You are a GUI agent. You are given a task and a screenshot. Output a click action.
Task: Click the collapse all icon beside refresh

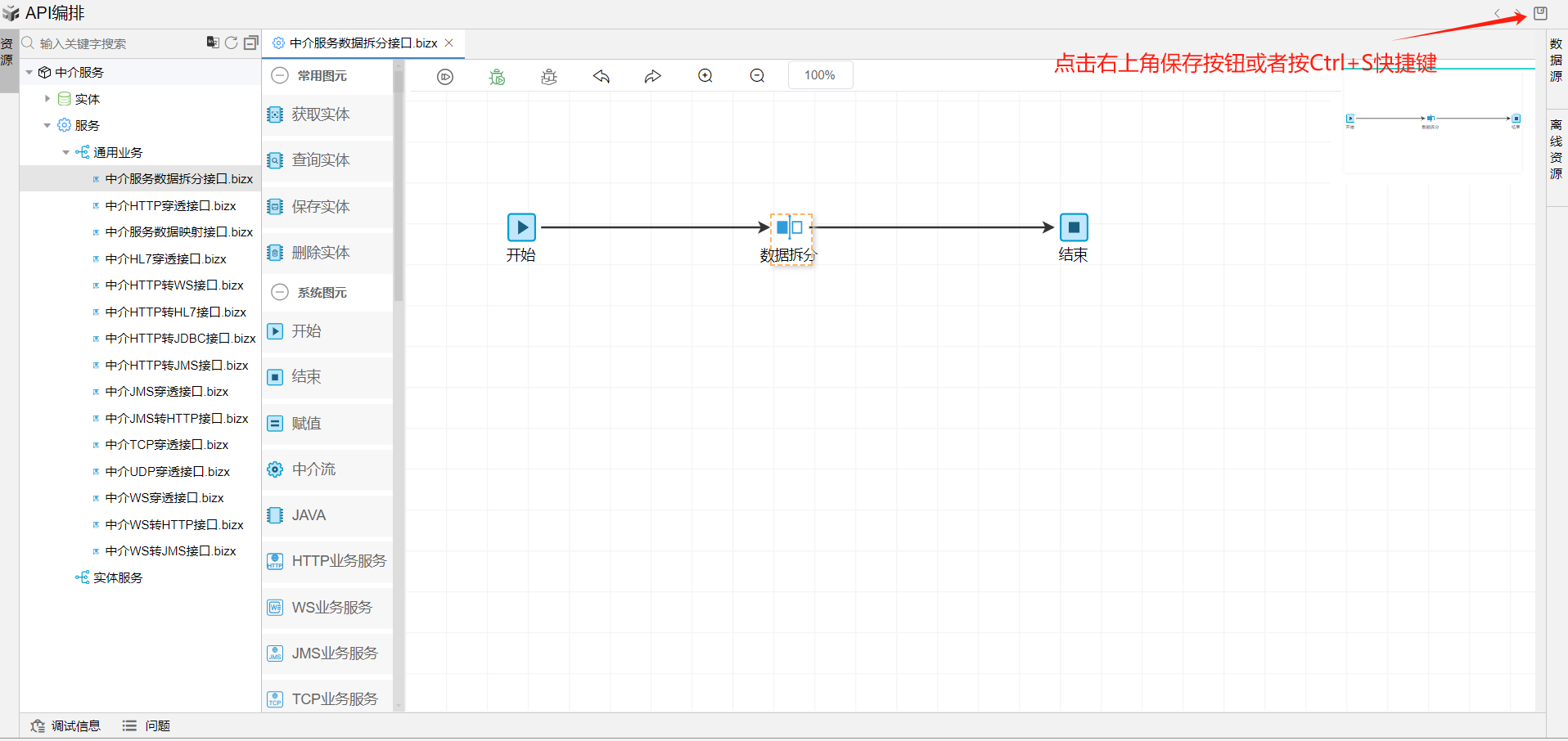coord(250,43)
